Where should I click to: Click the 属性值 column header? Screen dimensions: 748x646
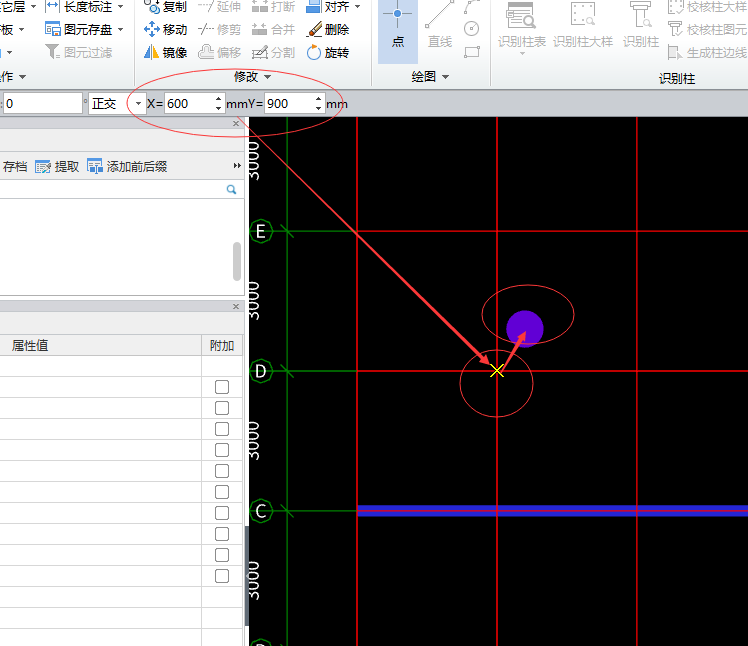pos(101,345)
